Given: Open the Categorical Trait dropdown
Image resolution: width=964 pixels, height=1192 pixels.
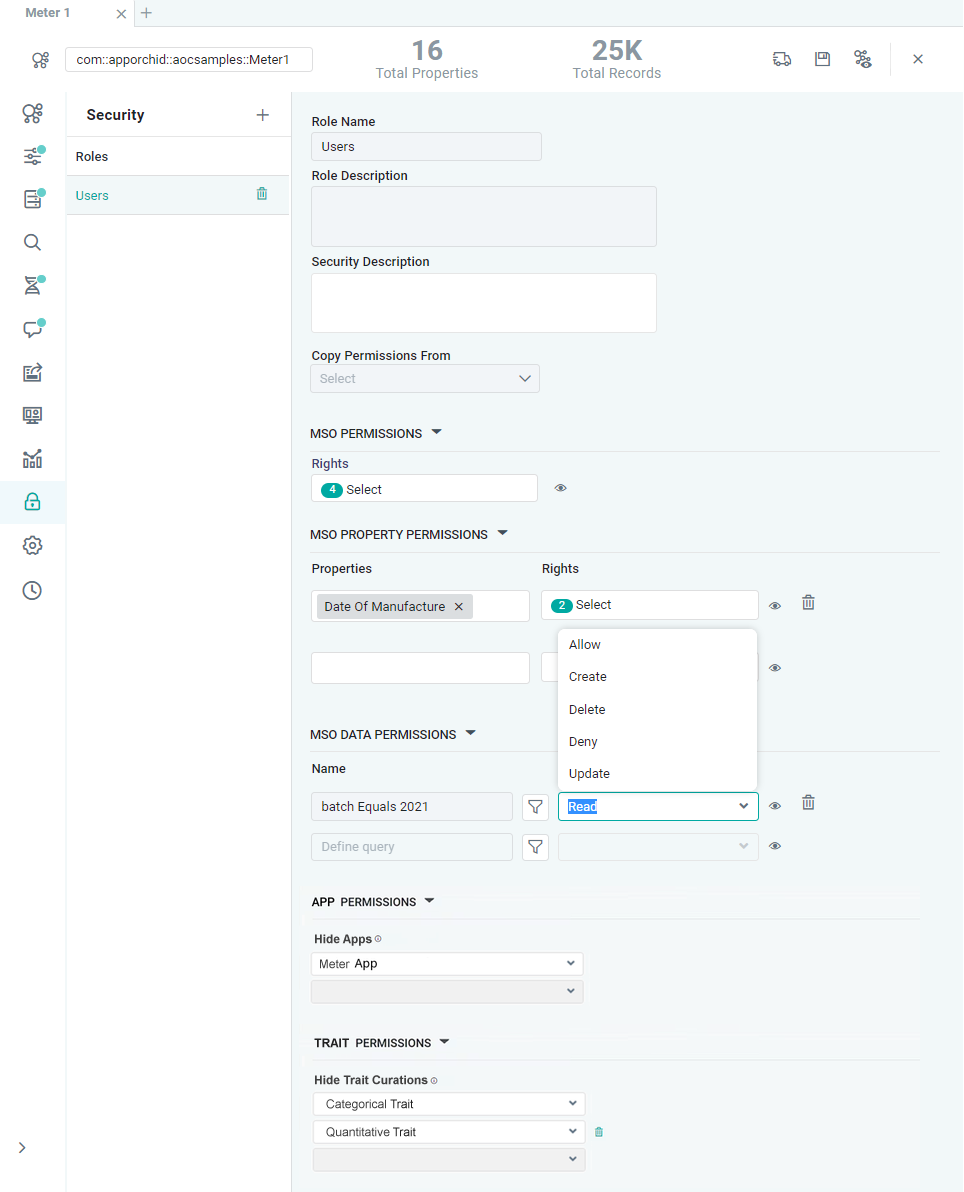Looking at the screenshot, I should click(x=448, y=1104).
